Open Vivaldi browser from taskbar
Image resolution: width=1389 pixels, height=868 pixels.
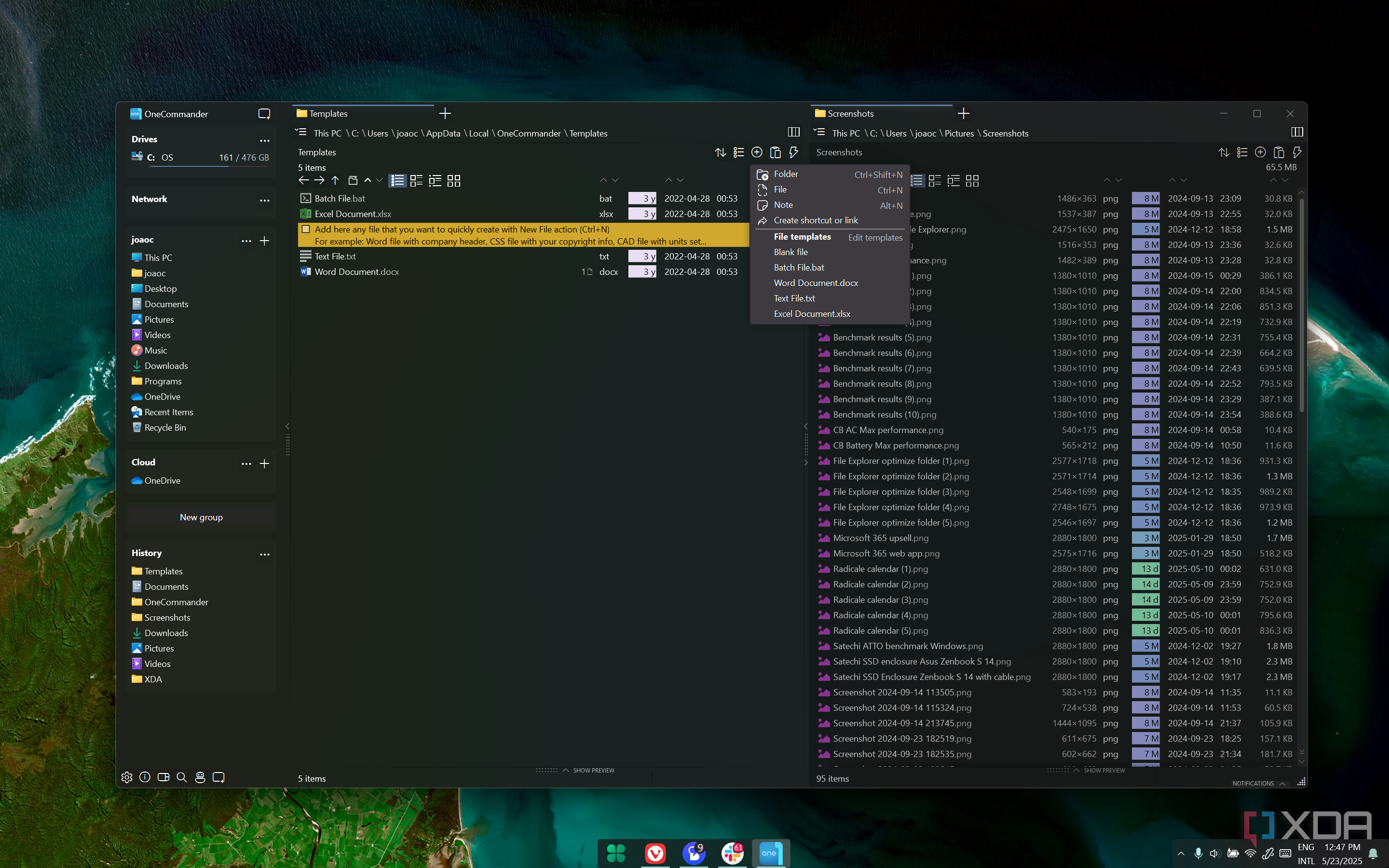[655, 853]
